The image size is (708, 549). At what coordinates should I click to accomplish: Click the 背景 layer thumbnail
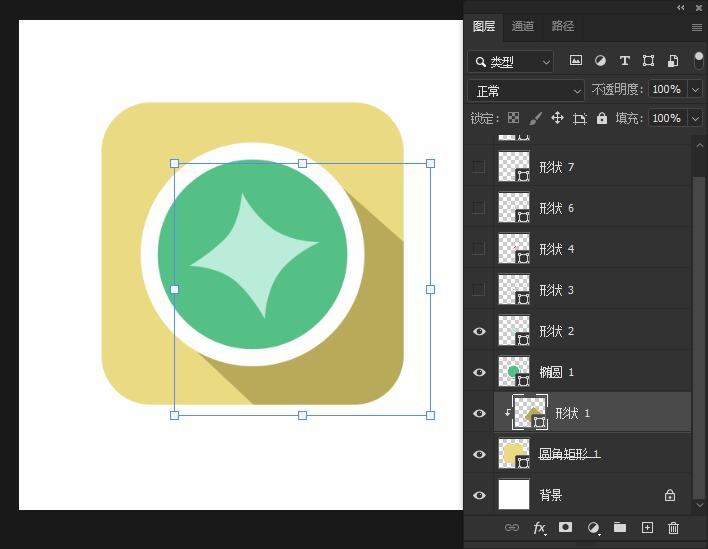[x=514, y=495]
